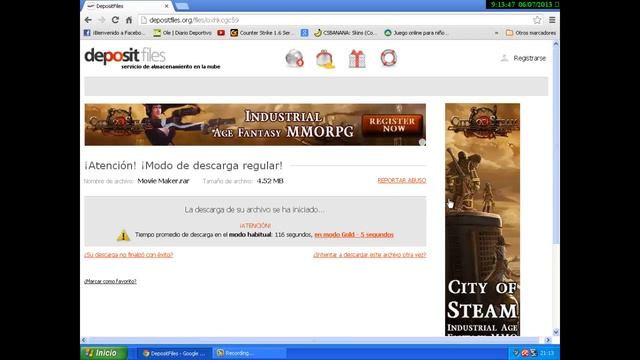
Task: Click the Registrarse link
Action: tap(529, 58)
